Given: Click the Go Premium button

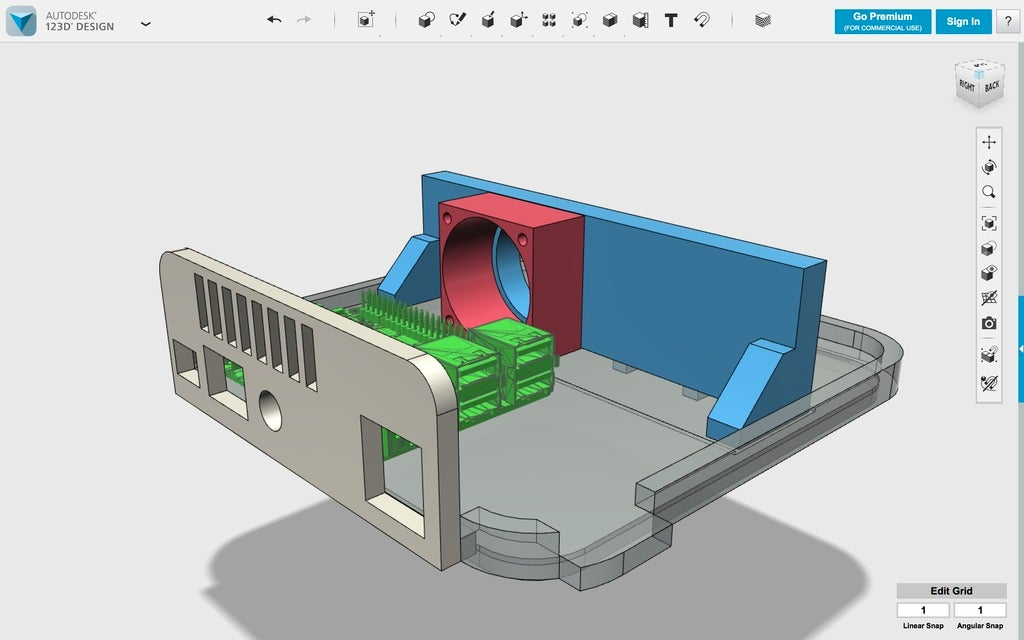Looking at the screenshot, I should (x=882, y=21).
